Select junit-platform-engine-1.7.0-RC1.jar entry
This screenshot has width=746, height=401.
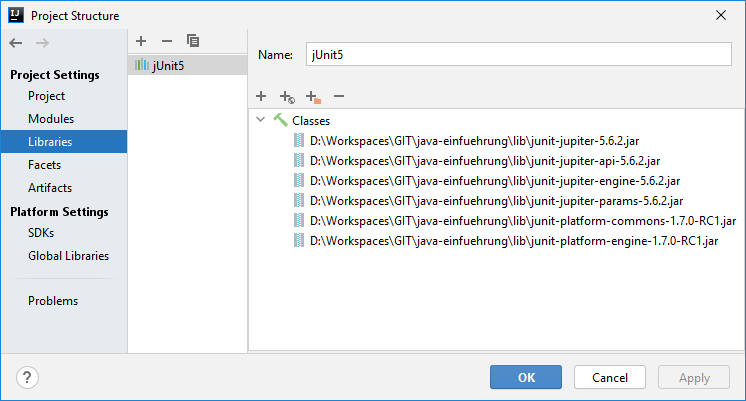(514, 241)
